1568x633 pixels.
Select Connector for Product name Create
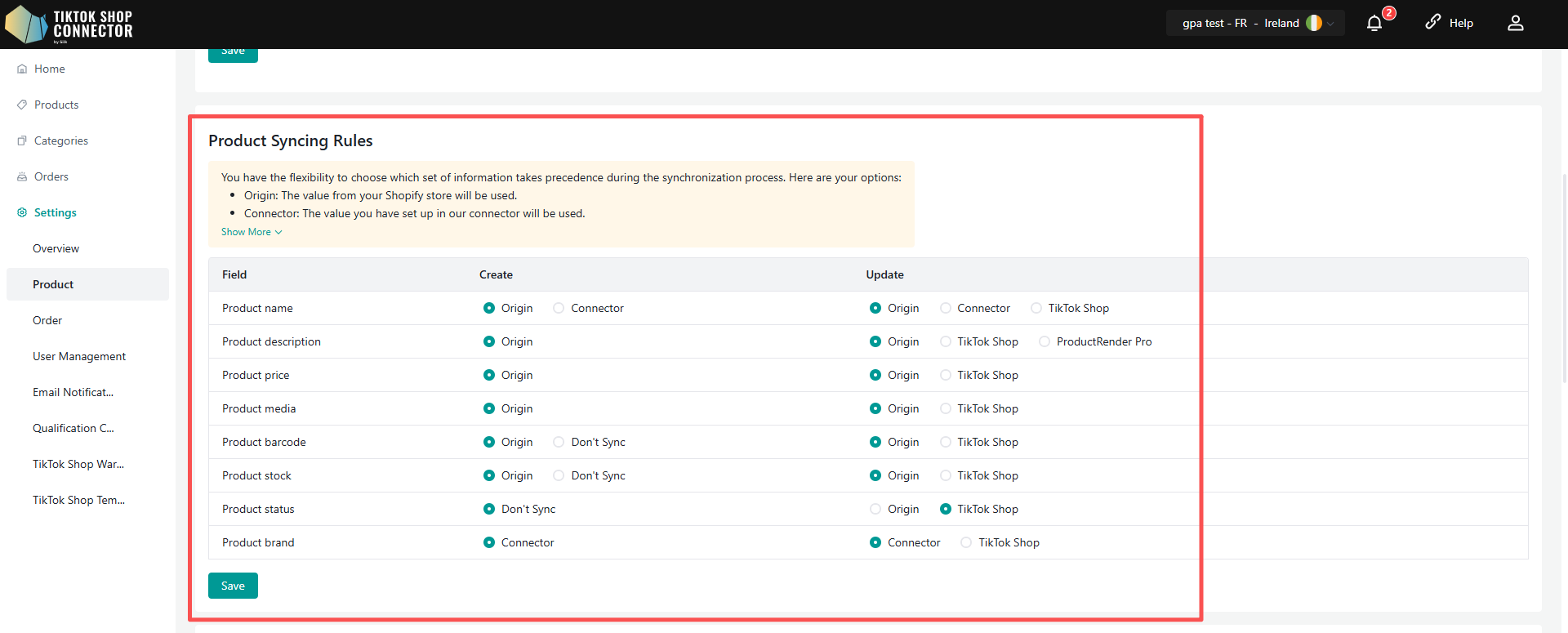559,308
